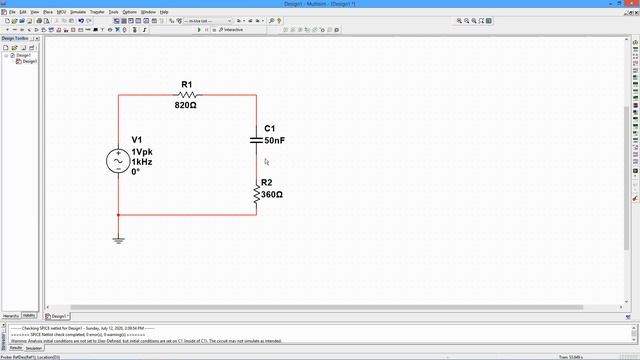Click the 820Ω value label
The width and height of the screenshot is (640, 360).
tap(185, 105)
